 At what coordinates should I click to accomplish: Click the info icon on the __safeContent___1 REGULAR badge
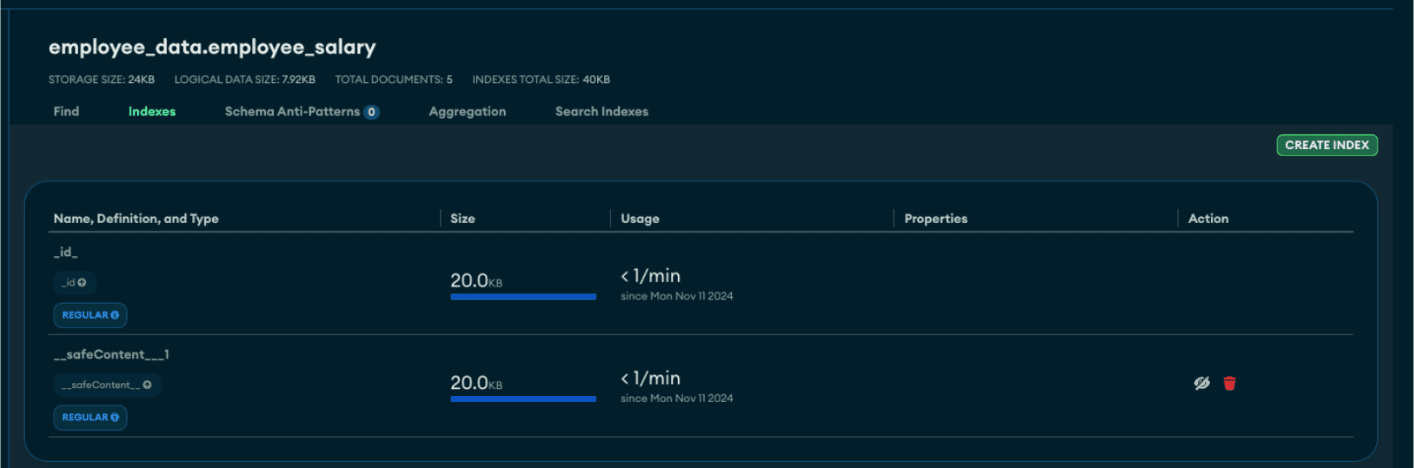[x=115, y=417]
